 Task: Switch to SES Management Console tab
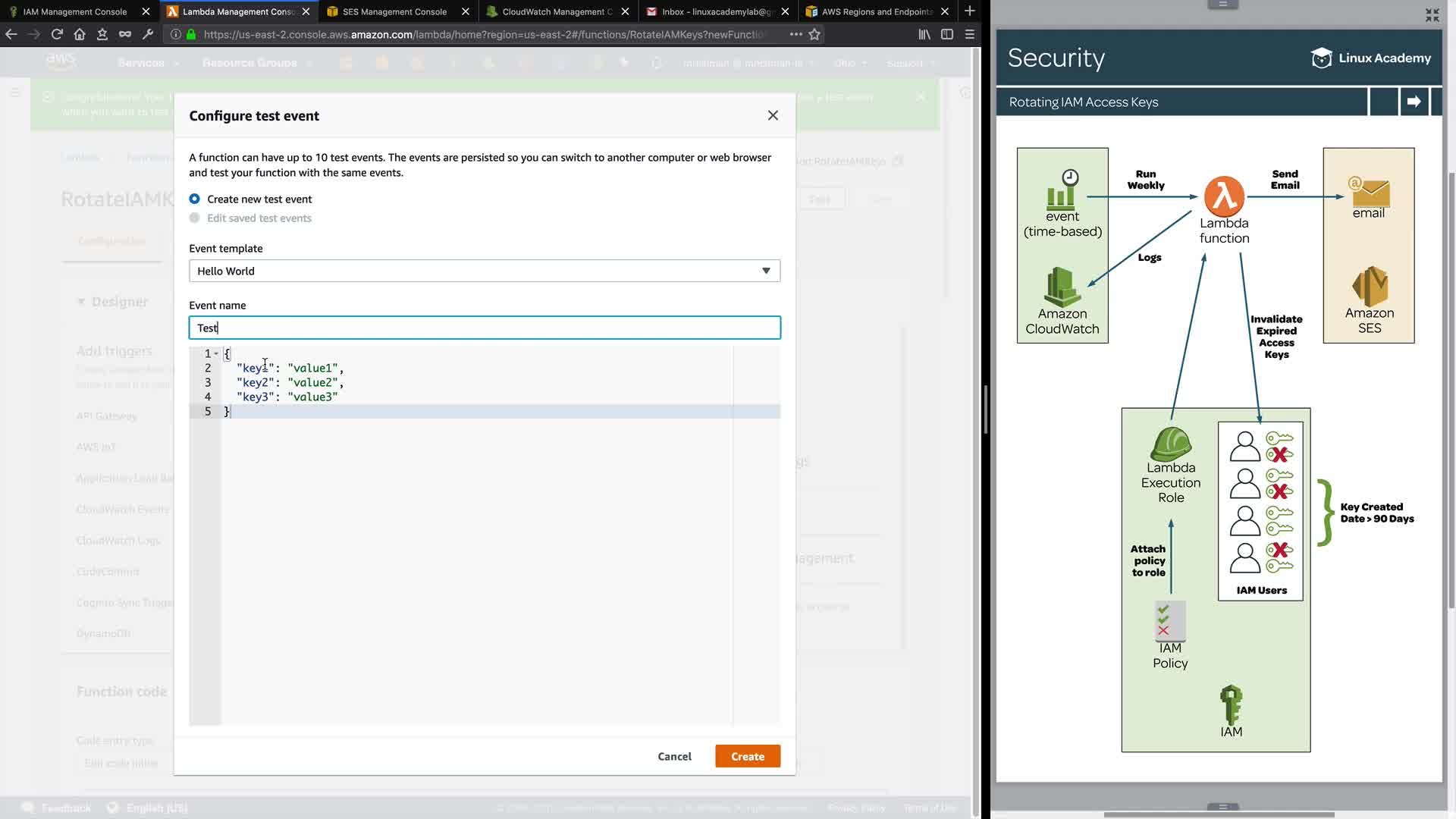(394, 11)
